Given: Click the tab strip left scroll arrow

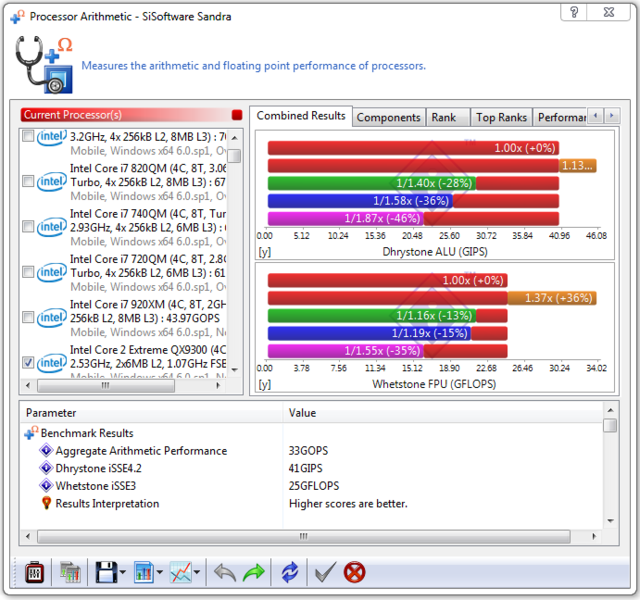Looking at the screenshot, I should [x=596, y=116].
